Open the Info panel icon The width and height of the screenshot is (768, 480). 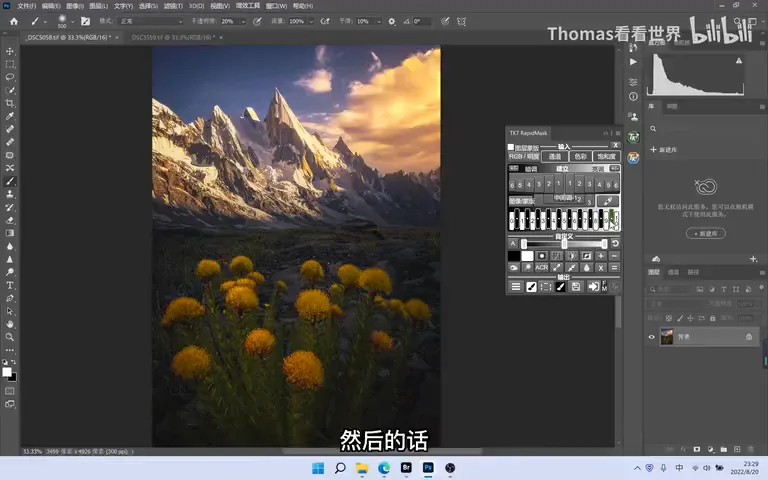[x=633, y=96]
